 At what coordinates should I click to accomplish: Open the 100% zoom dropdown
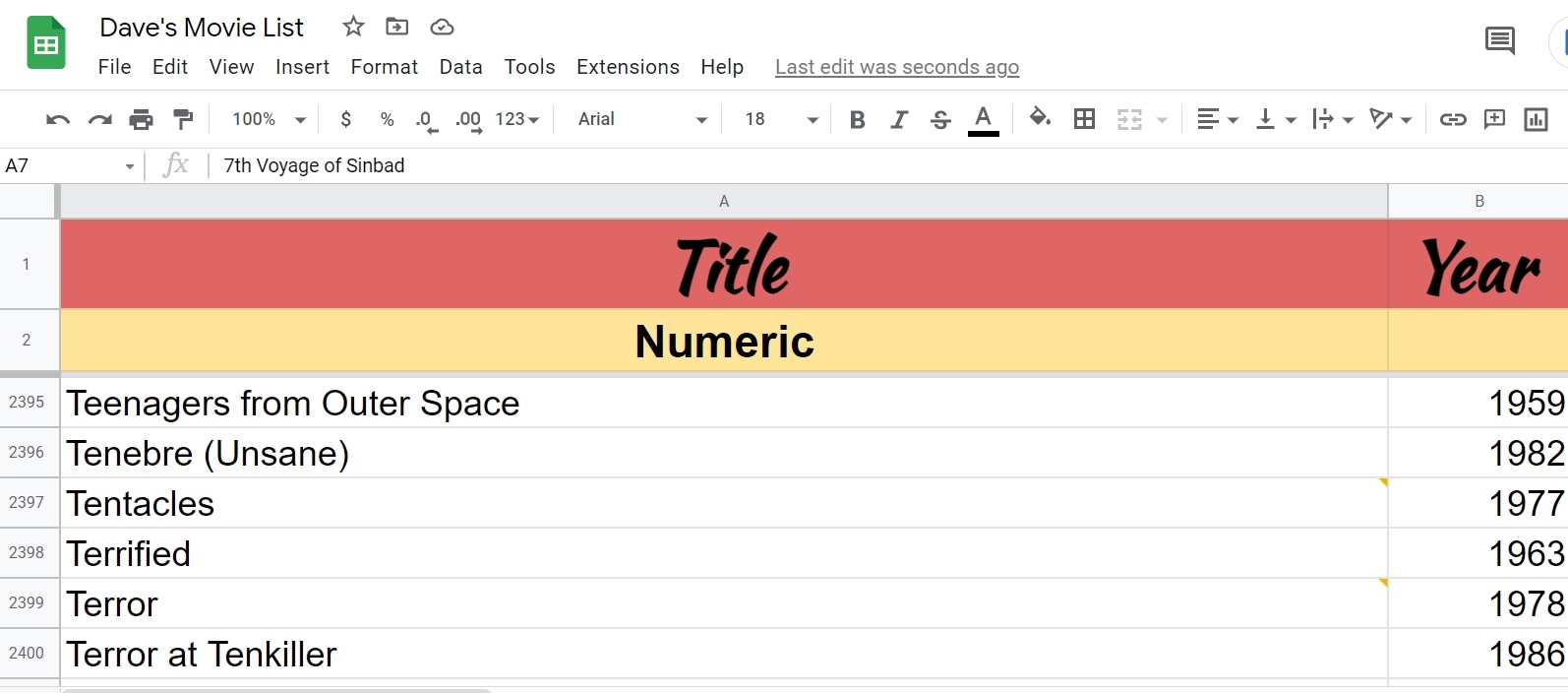(x=269, y=119)
